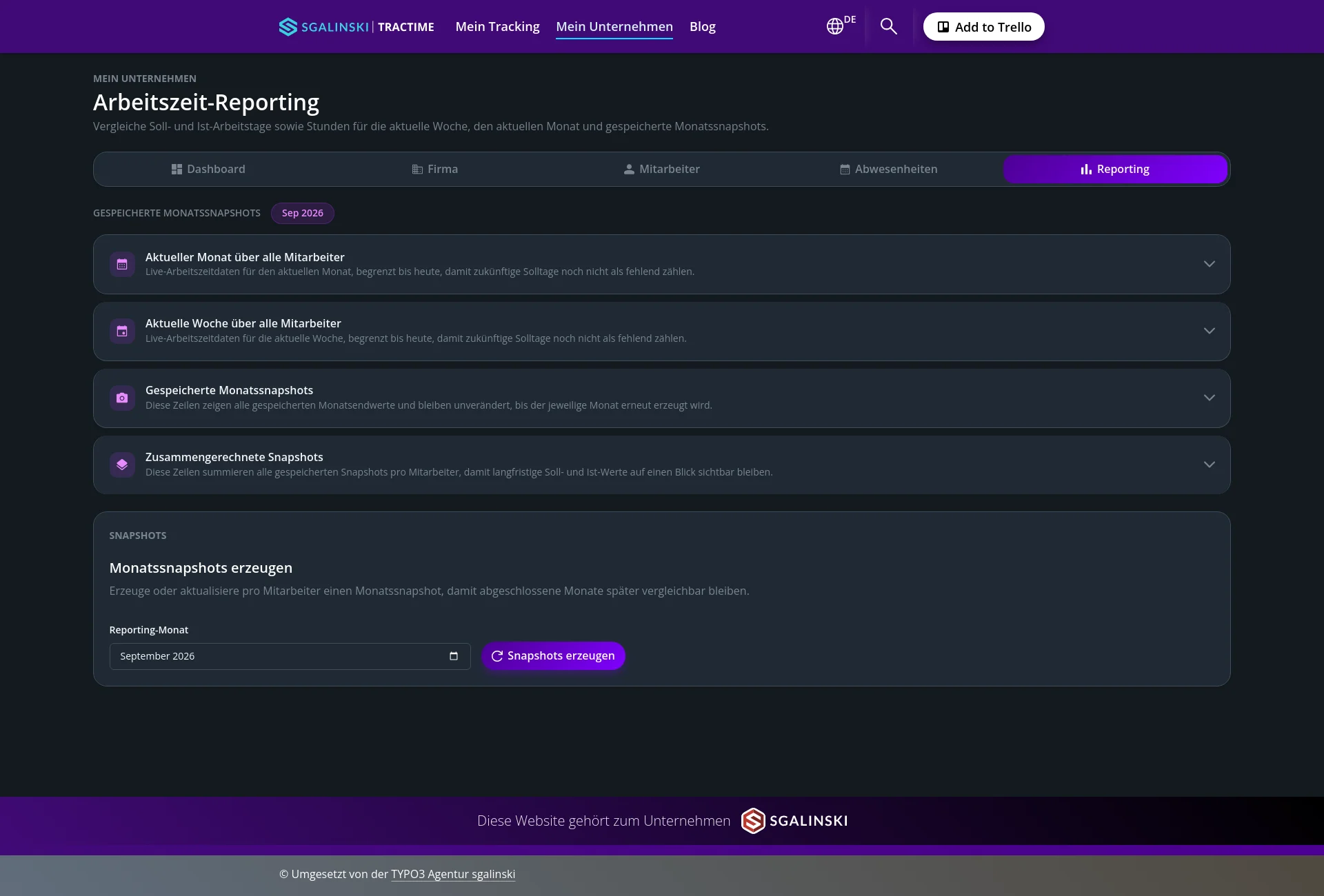Expand the Zusammengerechnete Snapshots chevron
This screenshot has height=896, width=1324.
point(1209,465)
